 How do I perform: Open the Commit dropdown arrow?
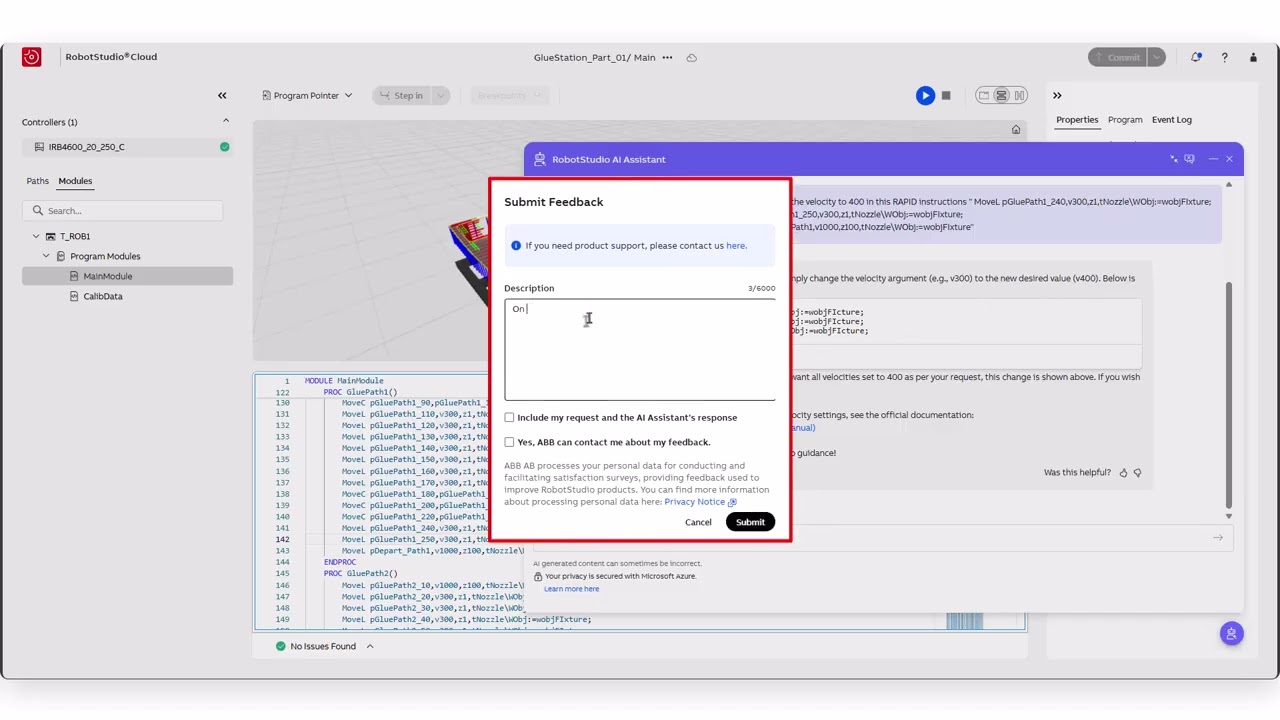click(x=1157, y=57)
